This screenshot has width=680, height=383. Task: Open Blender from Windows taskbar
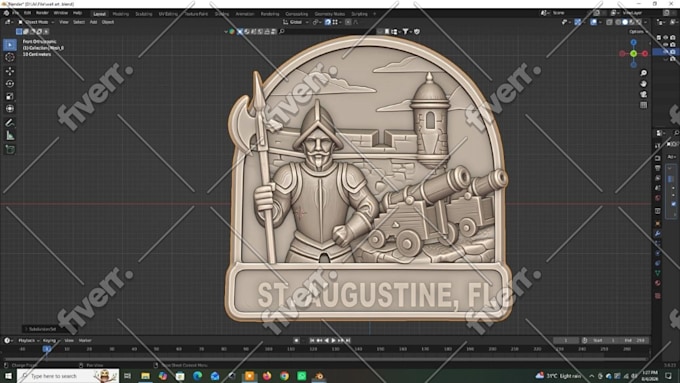319,376
